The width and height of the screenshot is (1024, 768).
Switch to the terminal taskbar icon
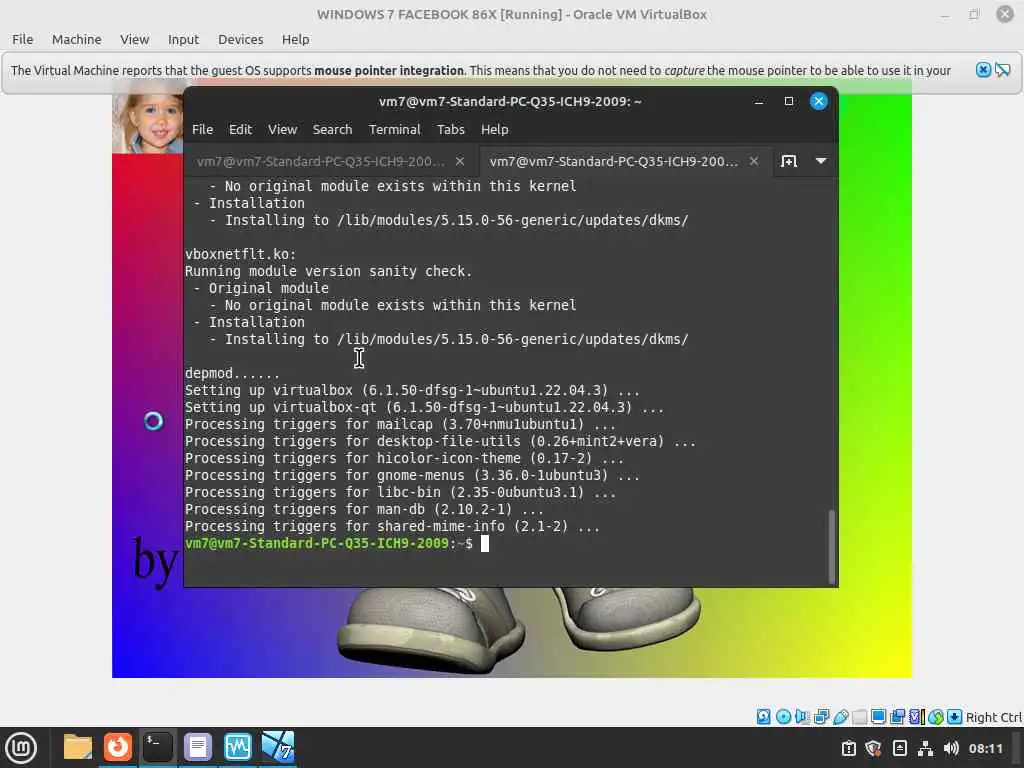coord(158,747)
